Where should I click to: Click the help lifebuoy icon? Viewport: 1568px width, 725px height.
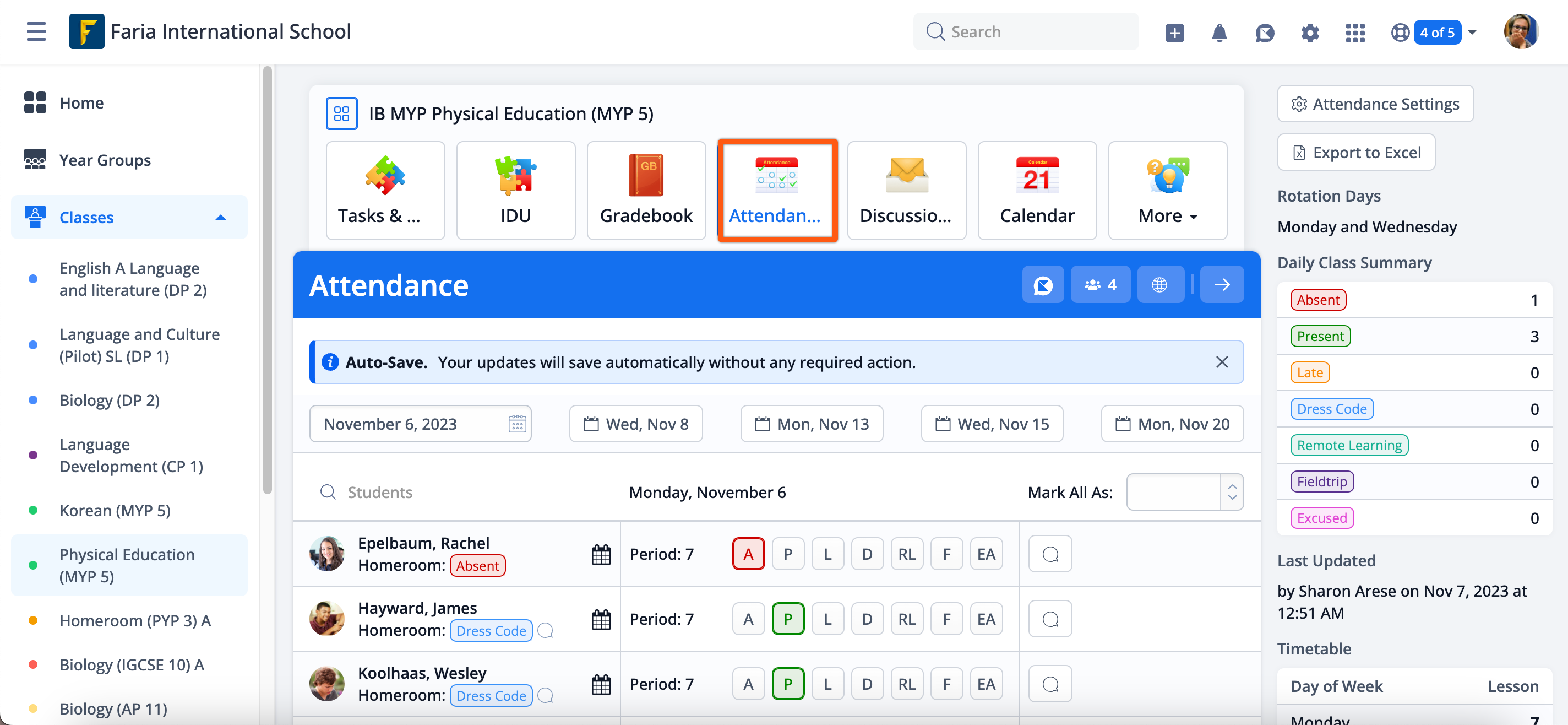(1400, 33)
